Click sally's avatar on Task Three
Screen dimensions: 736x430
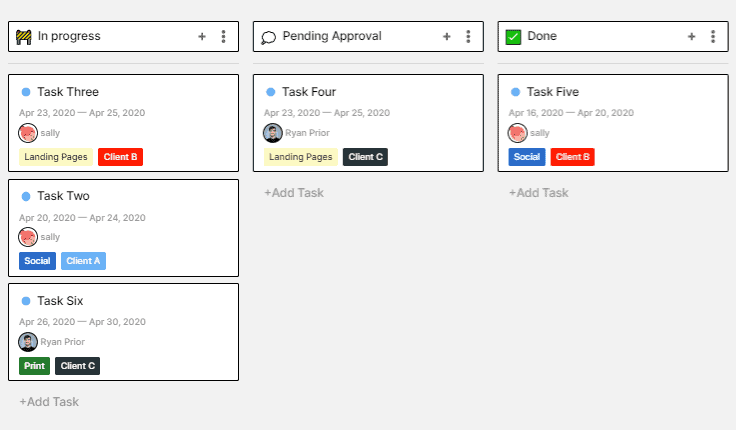click(x=28, y=133)
